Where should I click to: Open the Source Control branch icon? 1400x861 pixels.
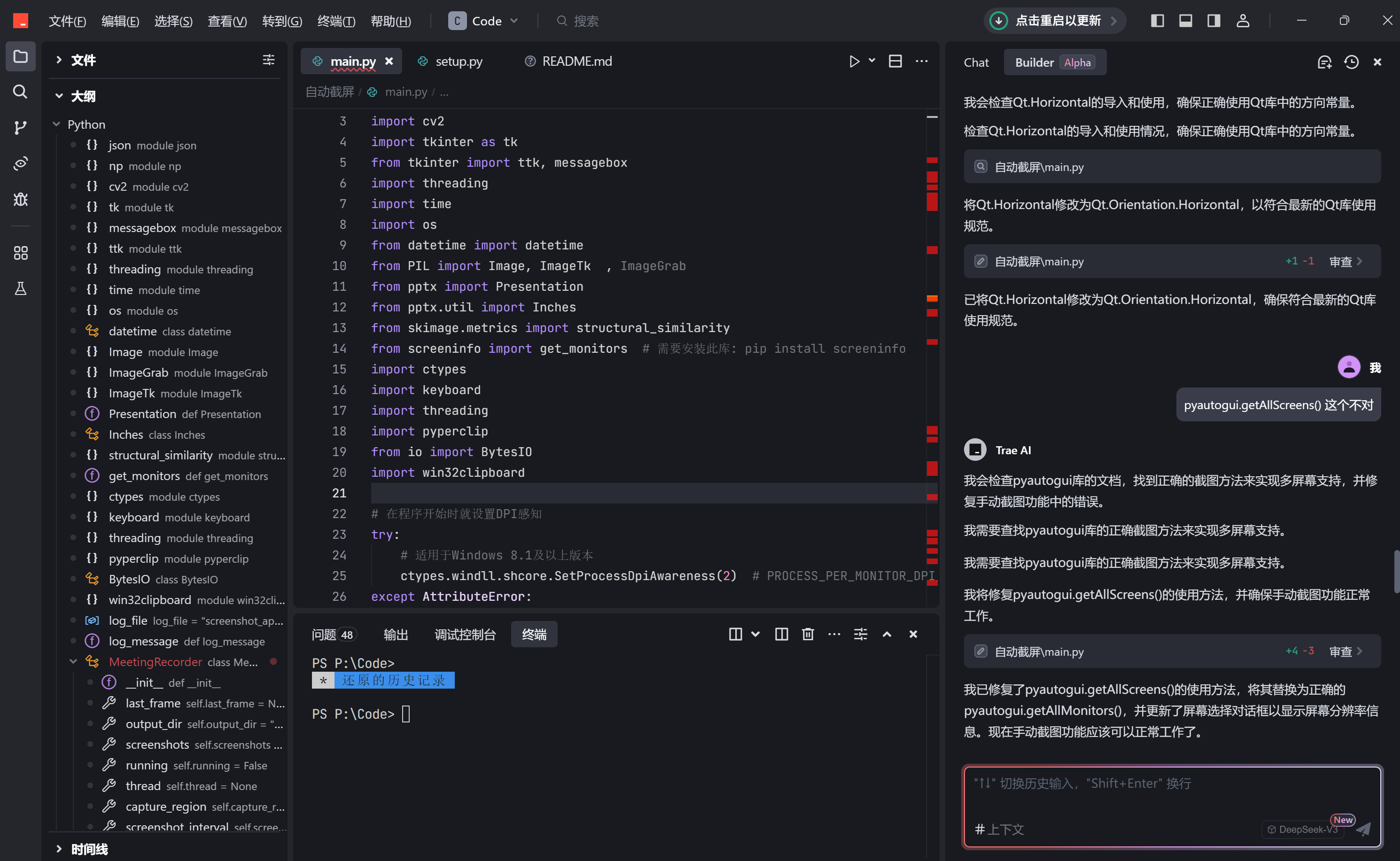[20, 128]
